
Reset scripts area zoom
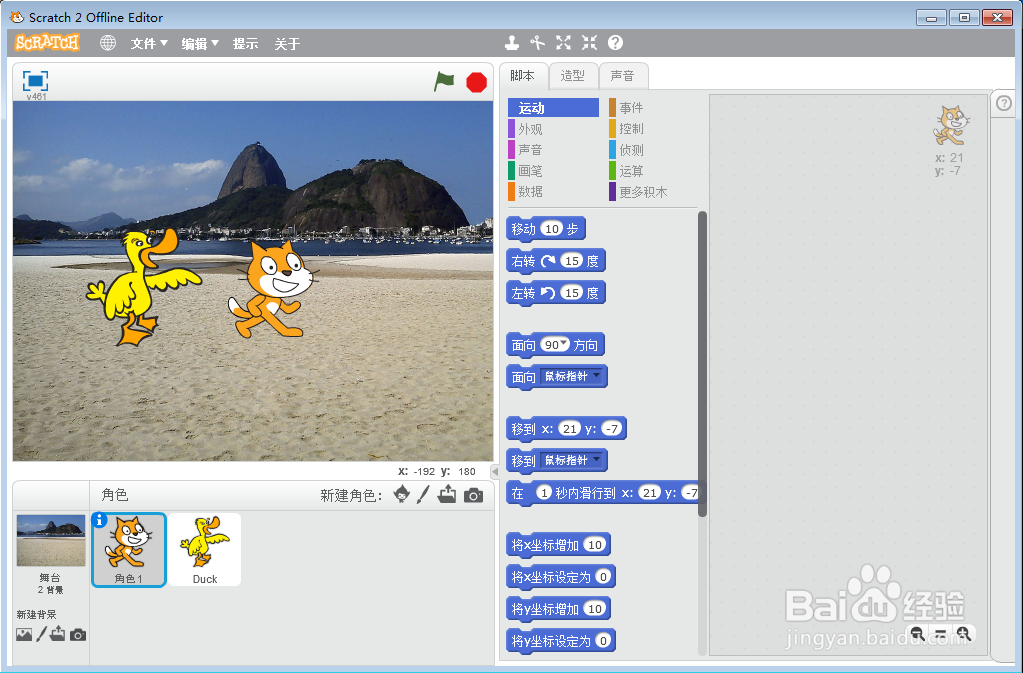tap(940, 633)
